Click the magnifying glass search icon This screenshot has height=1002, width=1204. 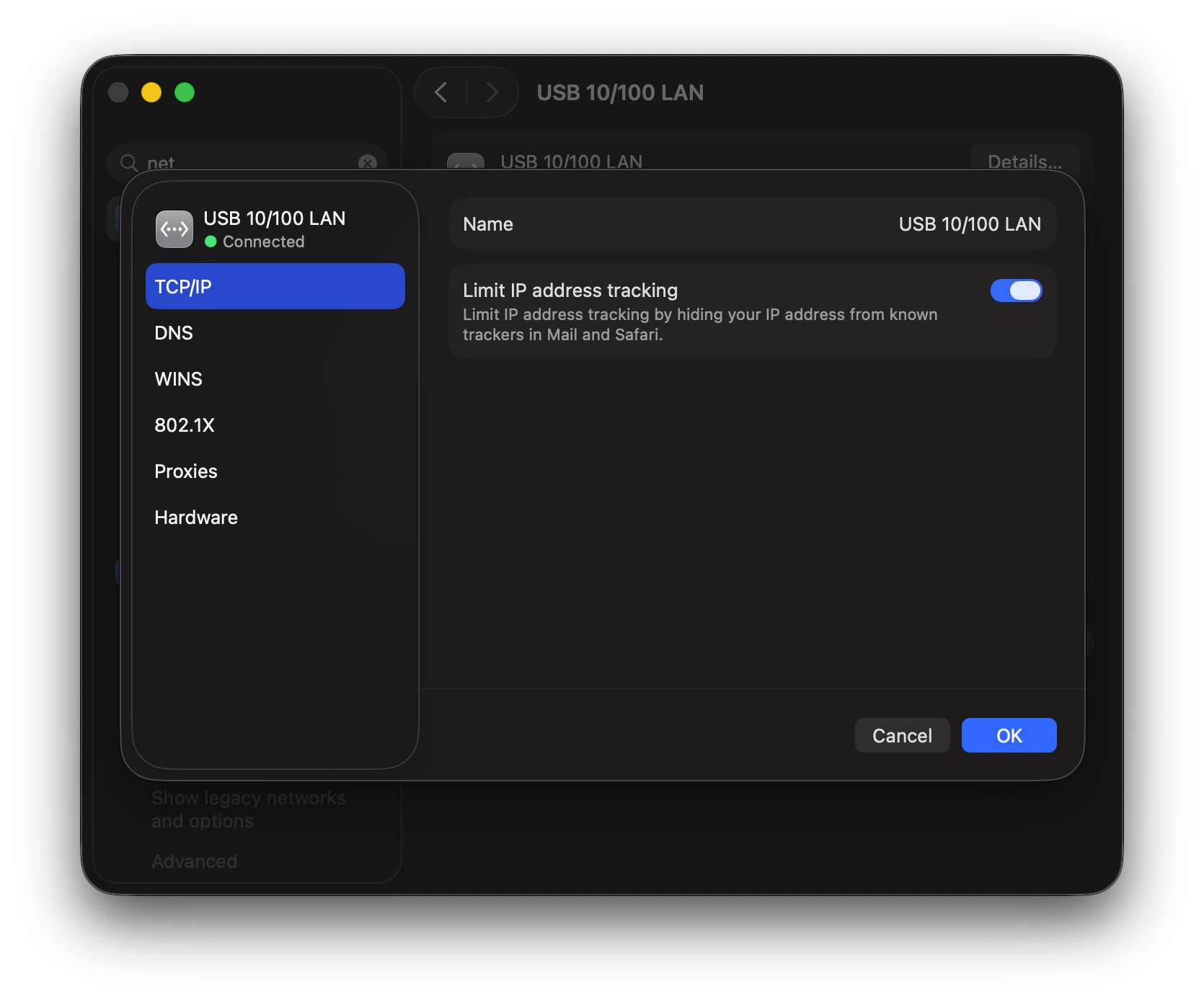coord(129,163)
